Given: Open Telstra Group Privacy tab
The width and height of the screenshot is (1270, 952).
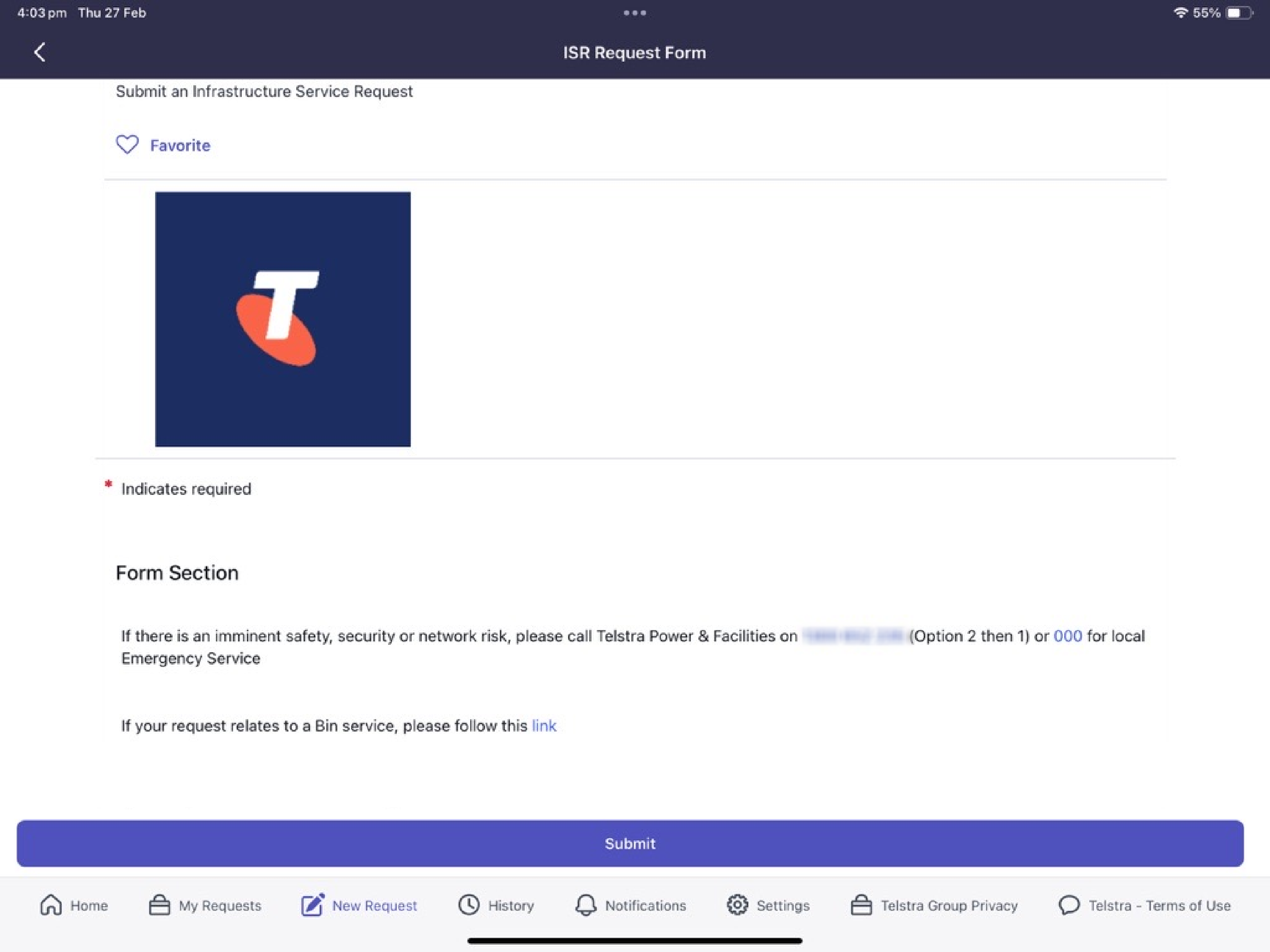Looking at the screenshot, I should point(934,905).
